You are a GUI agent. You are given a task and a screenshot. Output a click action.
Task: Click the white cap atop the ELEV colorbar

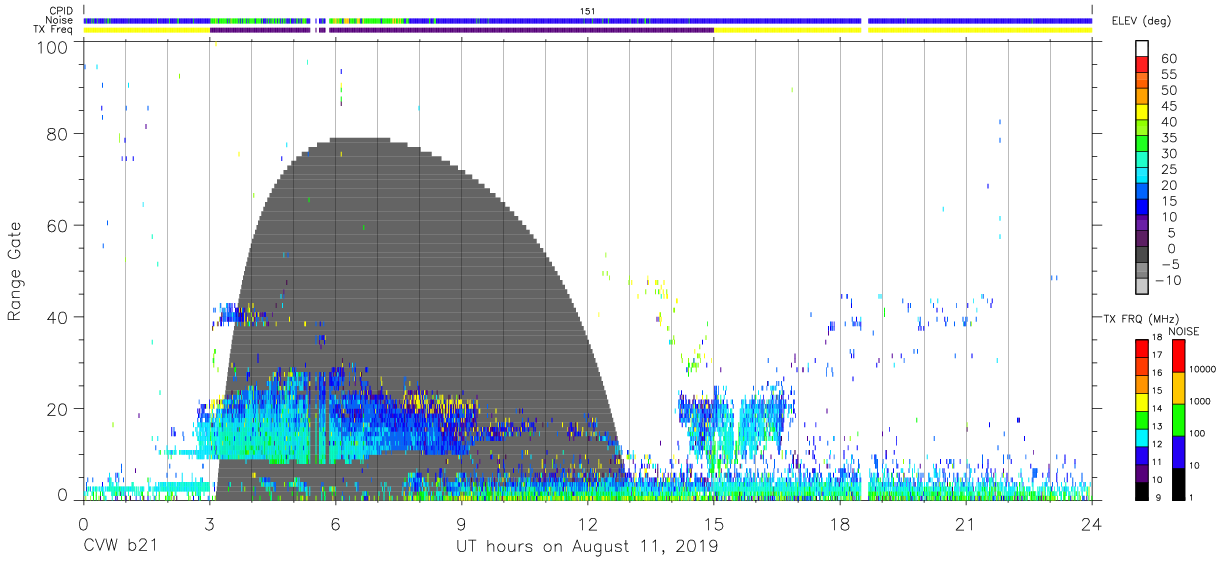pos(1142,48)
